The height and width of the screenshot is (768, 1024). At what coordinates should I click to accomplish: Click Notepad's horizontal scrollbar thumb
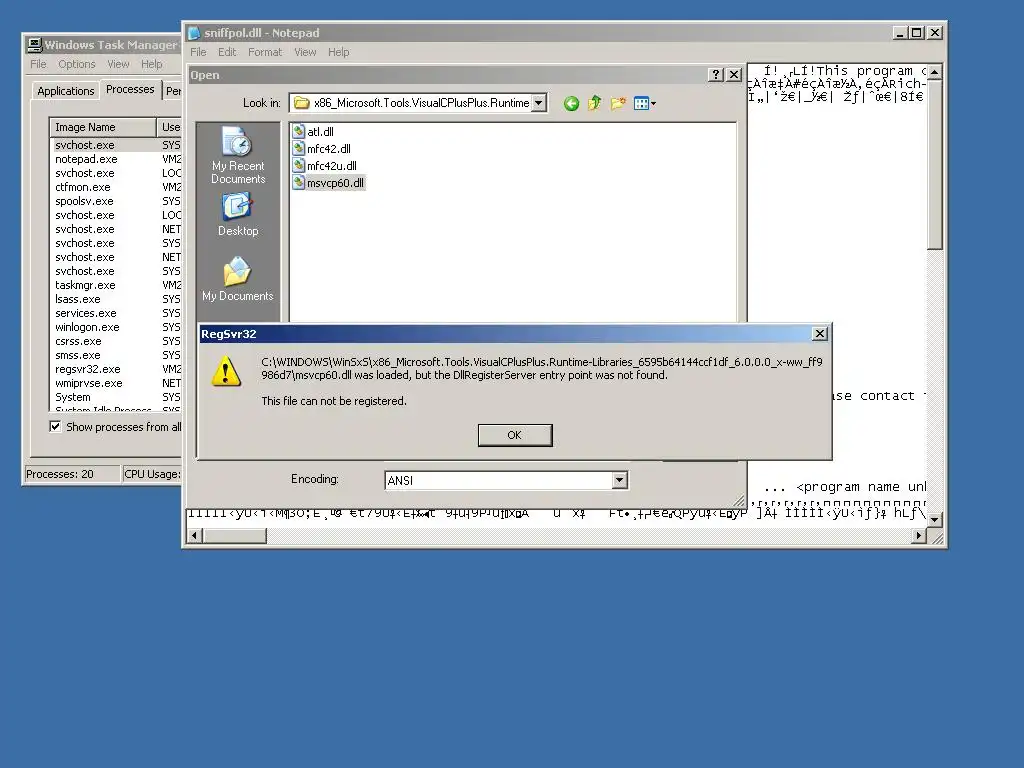click(234, 536)
